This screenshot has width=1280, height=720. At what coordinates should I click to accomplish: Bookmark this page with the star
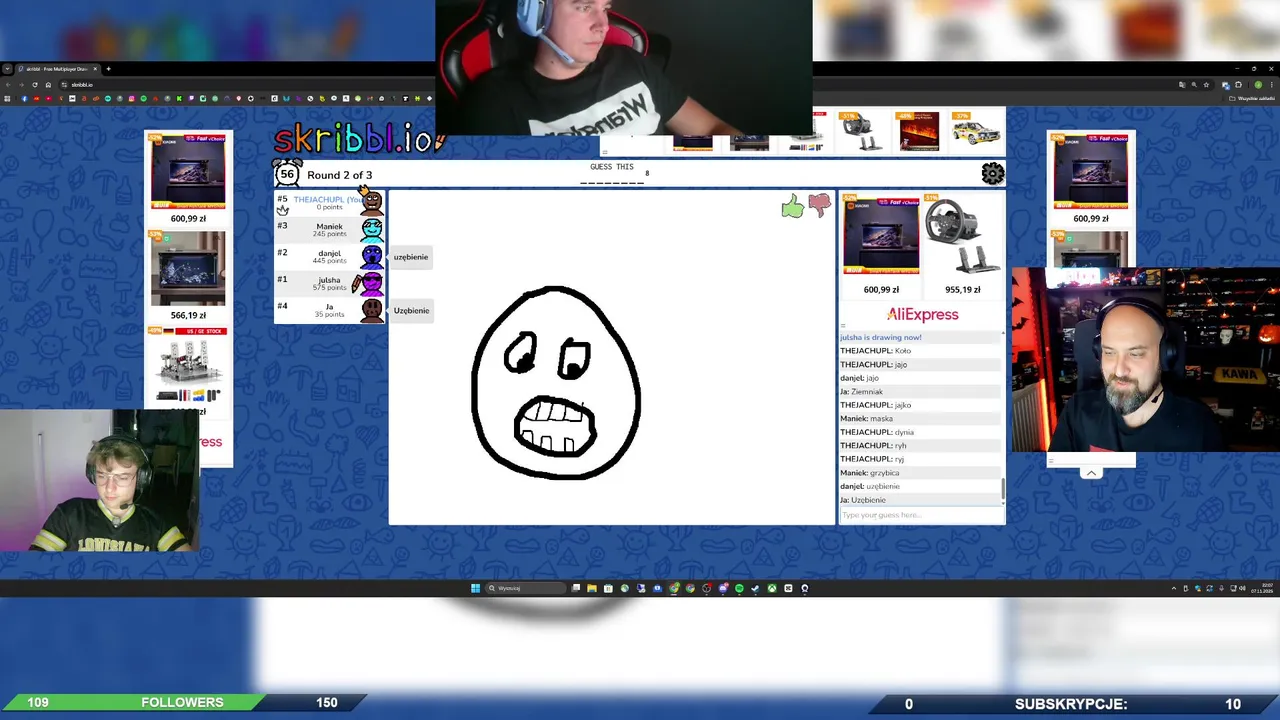pos(1205,84)
